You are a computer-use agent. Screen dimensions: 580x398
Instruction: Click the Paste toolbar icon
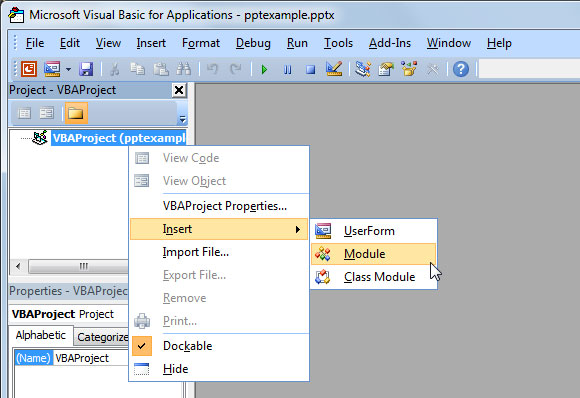161,69
